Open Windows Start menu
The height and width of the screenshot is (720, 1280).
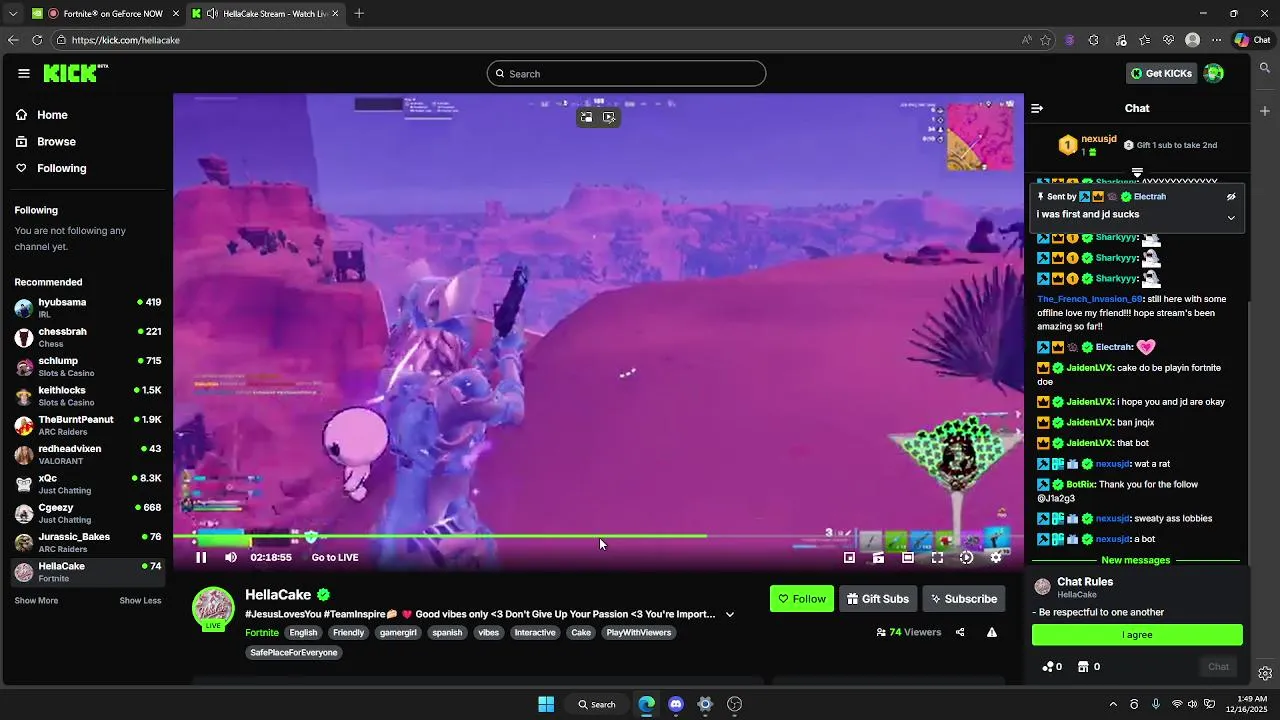546,704
